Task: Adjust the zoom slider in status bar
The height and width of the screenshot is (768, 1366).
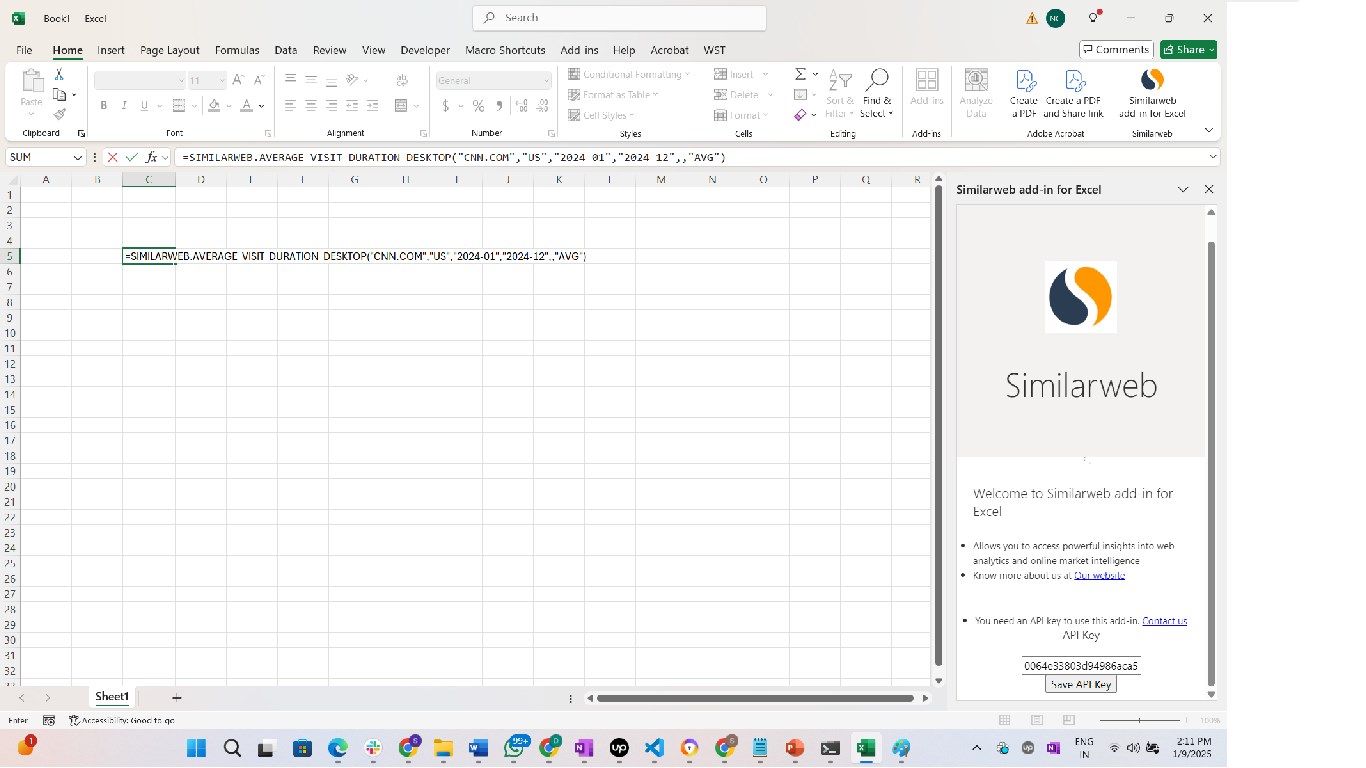Action: [1139, 720]
